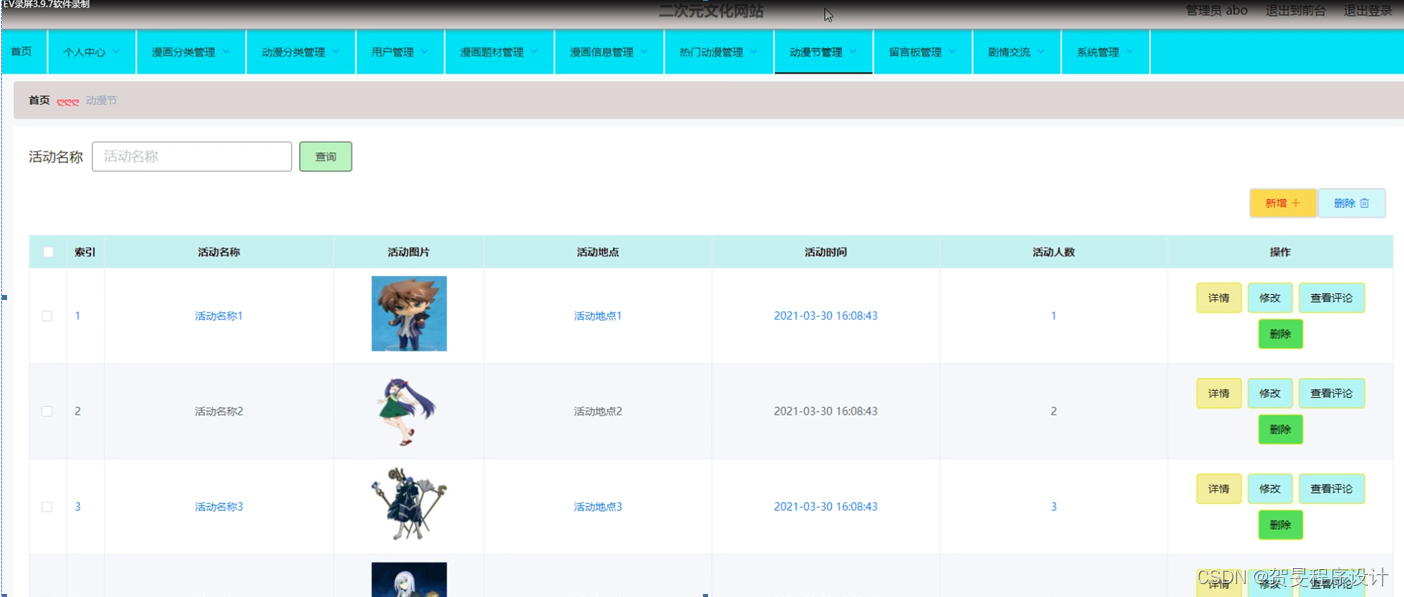
Task: Go to 首页 in the breadcrumb
Action: coord(39,101)
